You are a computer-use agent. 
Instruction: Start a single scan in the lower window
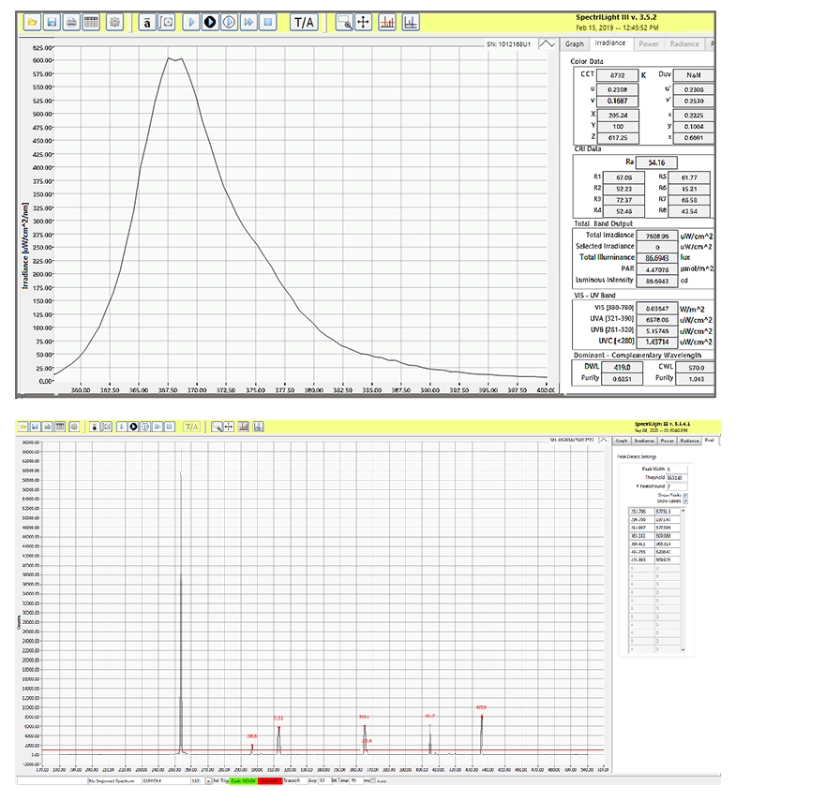pyautogui.click(x=121, y=427)
